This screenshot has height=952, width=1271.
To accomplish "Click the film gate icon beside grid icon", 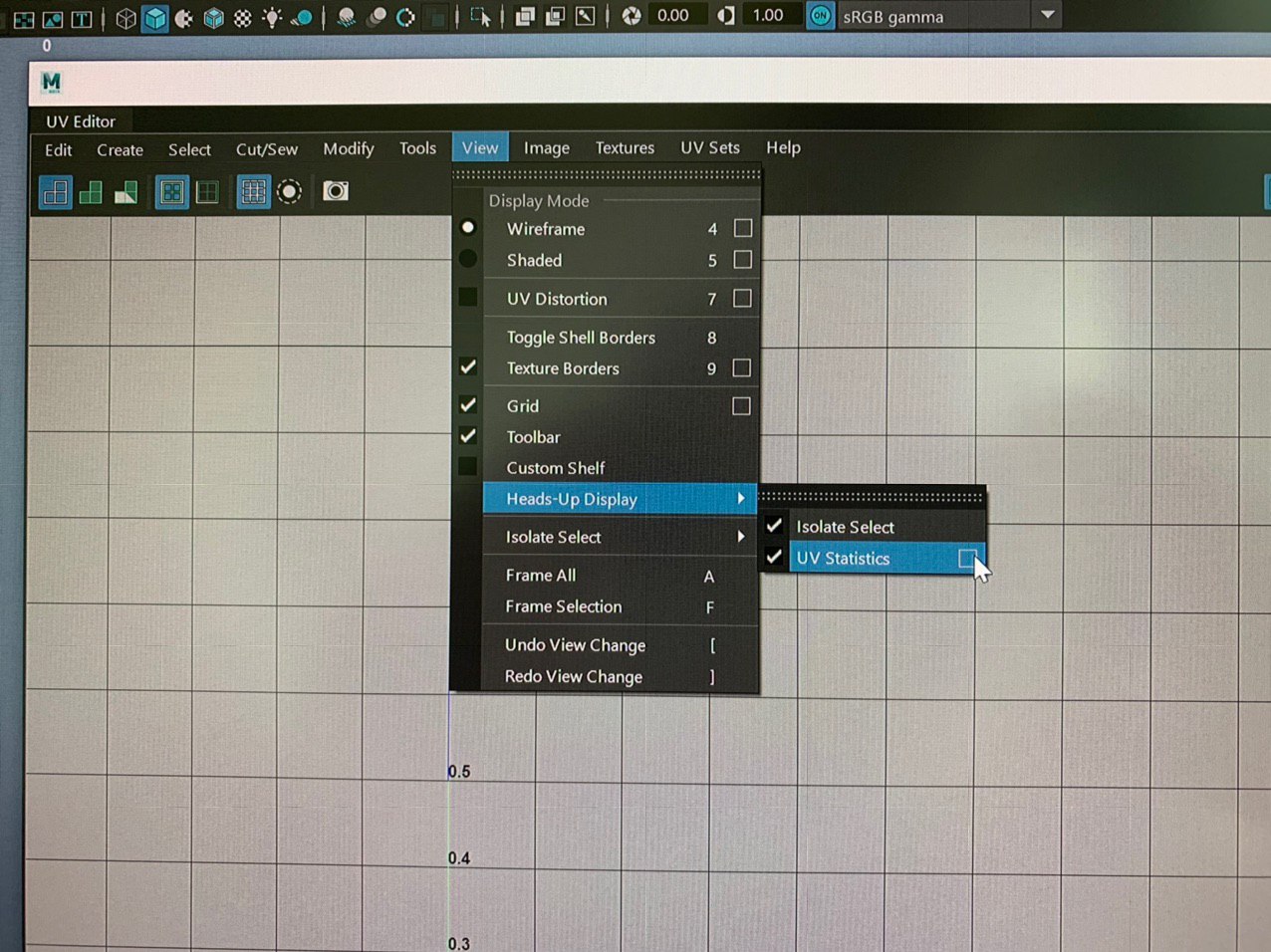I will [53, 18].
